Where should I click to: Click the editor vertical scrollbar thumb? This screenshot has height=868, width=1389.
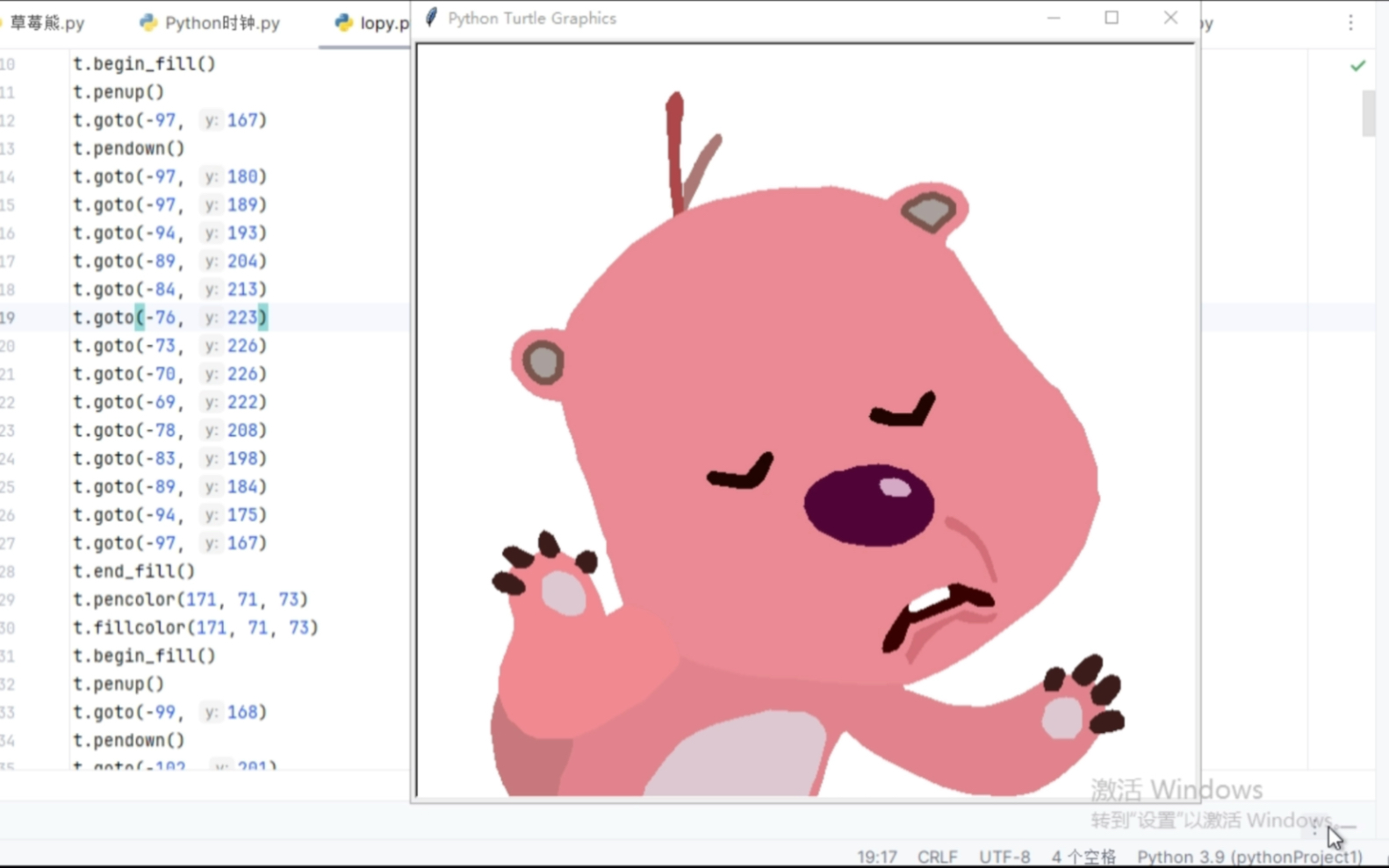tap(1368, 112)
